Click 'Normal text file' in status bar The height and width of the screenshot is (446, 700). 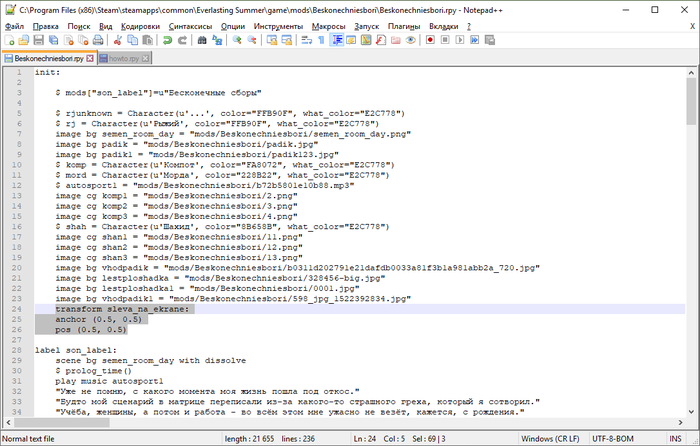pos(28,439)
